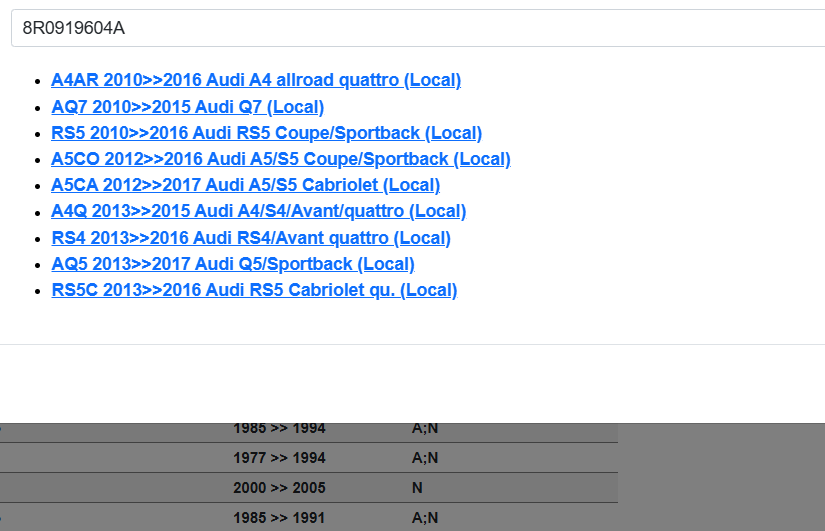Screen dimensions: 825x531
Task: Select RS4 Audi RS4/Avant quattro link
Action: click(x=250, y=238)
